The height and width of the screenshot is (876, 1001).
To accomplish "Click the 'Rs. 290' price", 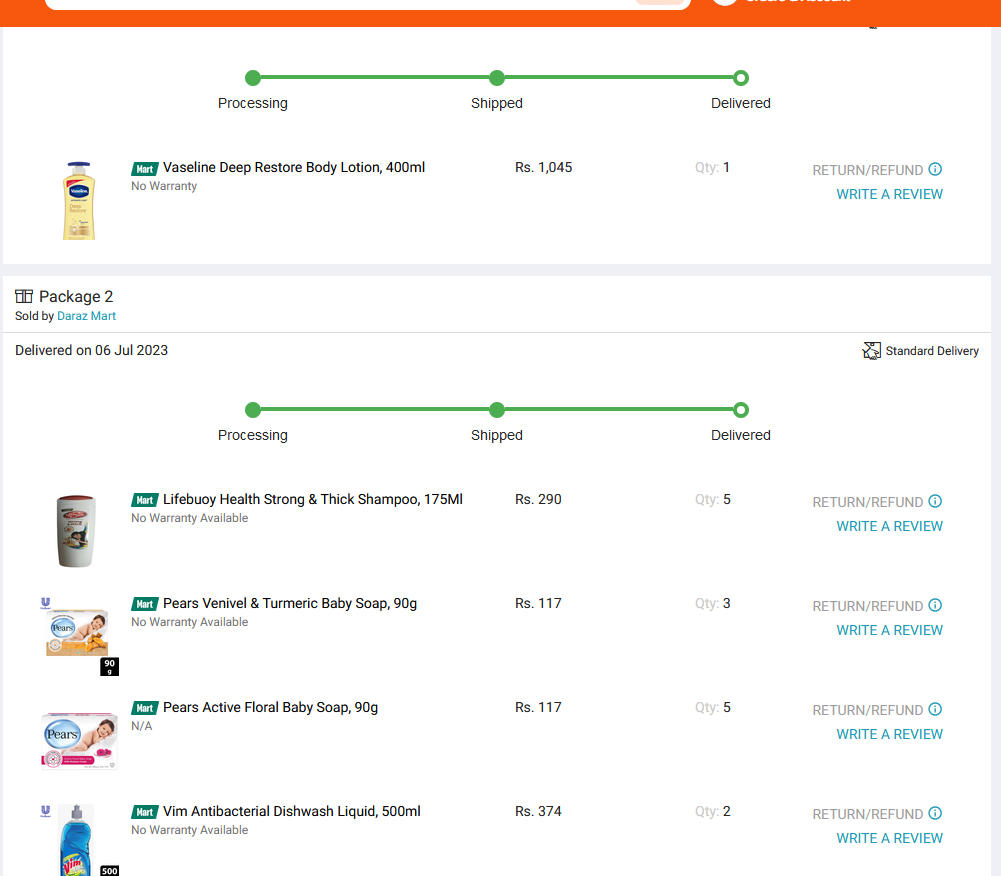I will pyautogui.click(x=538, y=499).
